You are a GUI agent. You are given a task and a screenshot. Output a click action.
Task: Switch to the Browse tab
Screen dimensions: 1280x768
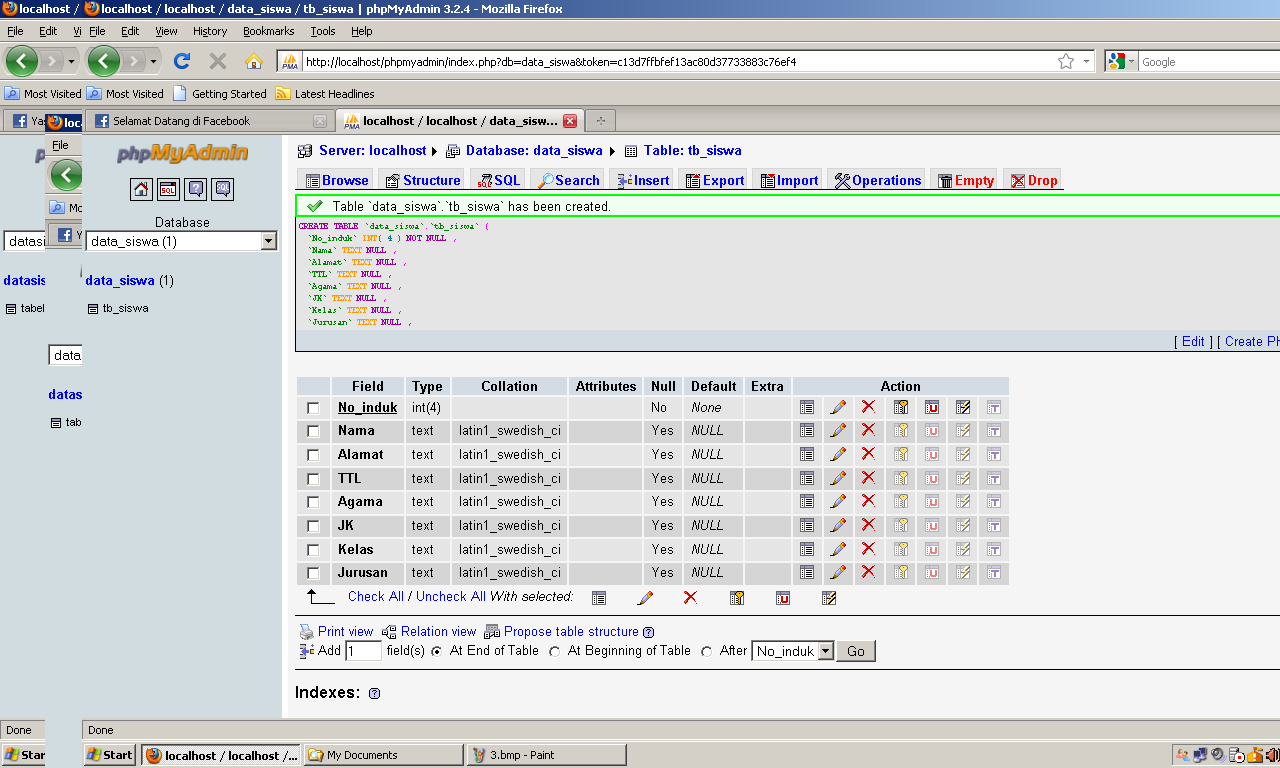point(336,180)
